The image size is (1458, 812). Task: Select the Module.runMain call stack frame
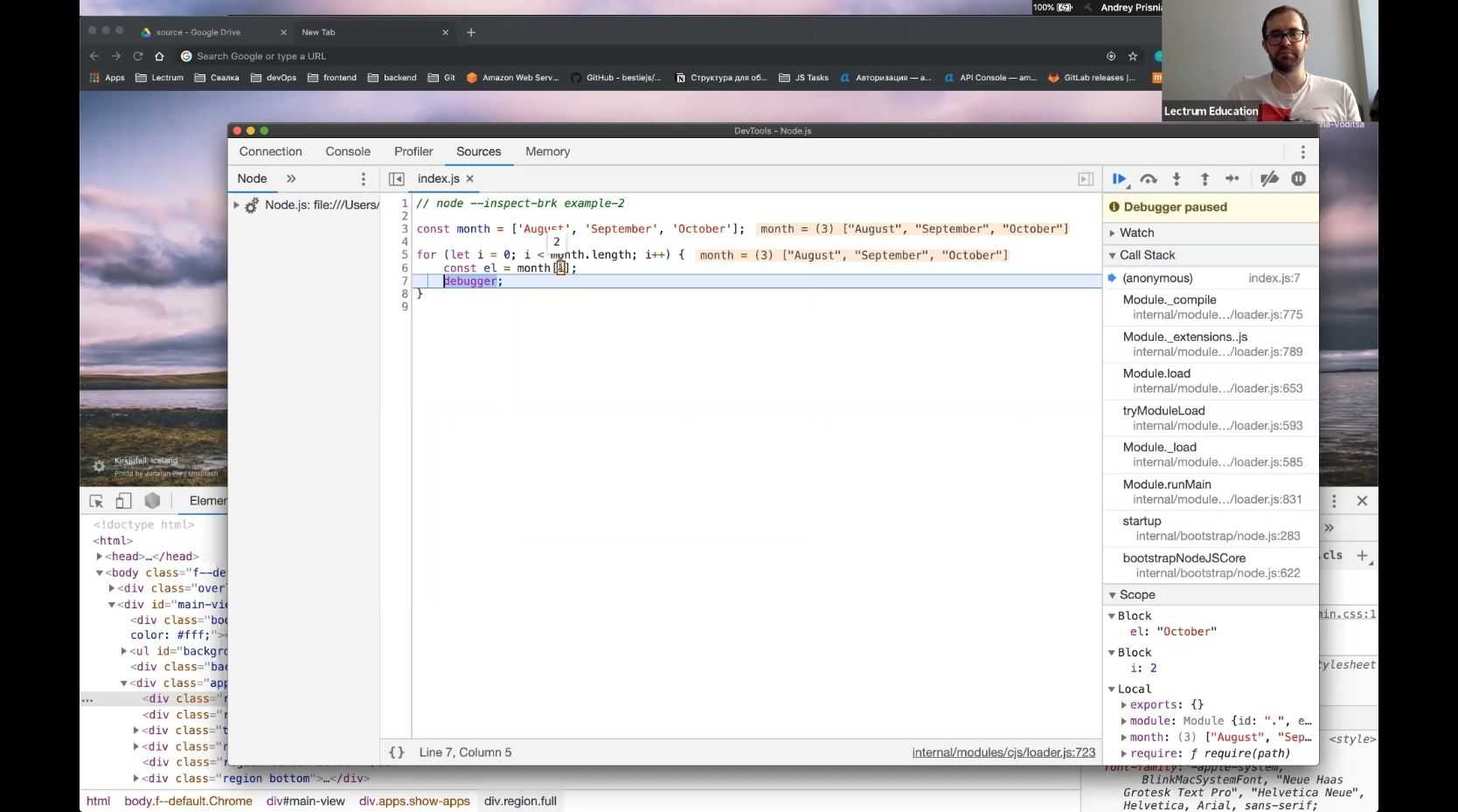click(x=1211, y=492)
